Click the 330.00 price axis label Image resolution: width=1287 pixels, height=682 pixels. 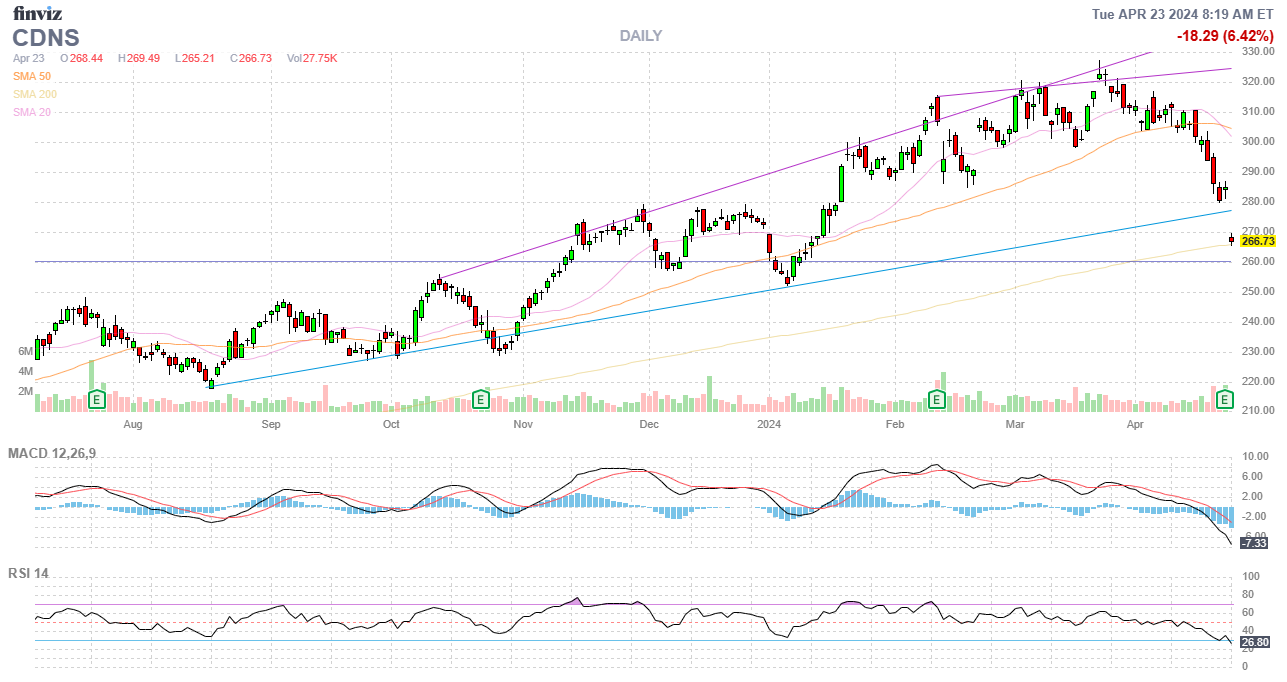(x=1257, y=51)
